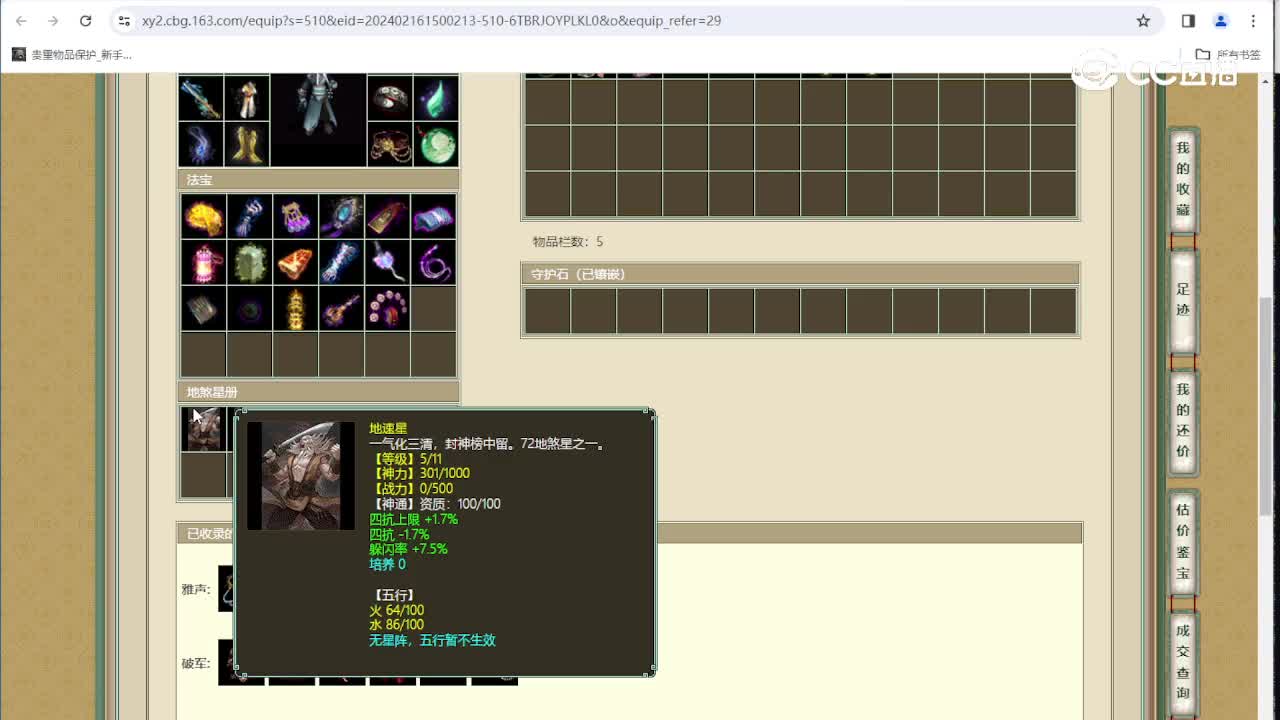Click the 破军 row label
This screenshot has height=720, width=1280.
click(195, 662)
